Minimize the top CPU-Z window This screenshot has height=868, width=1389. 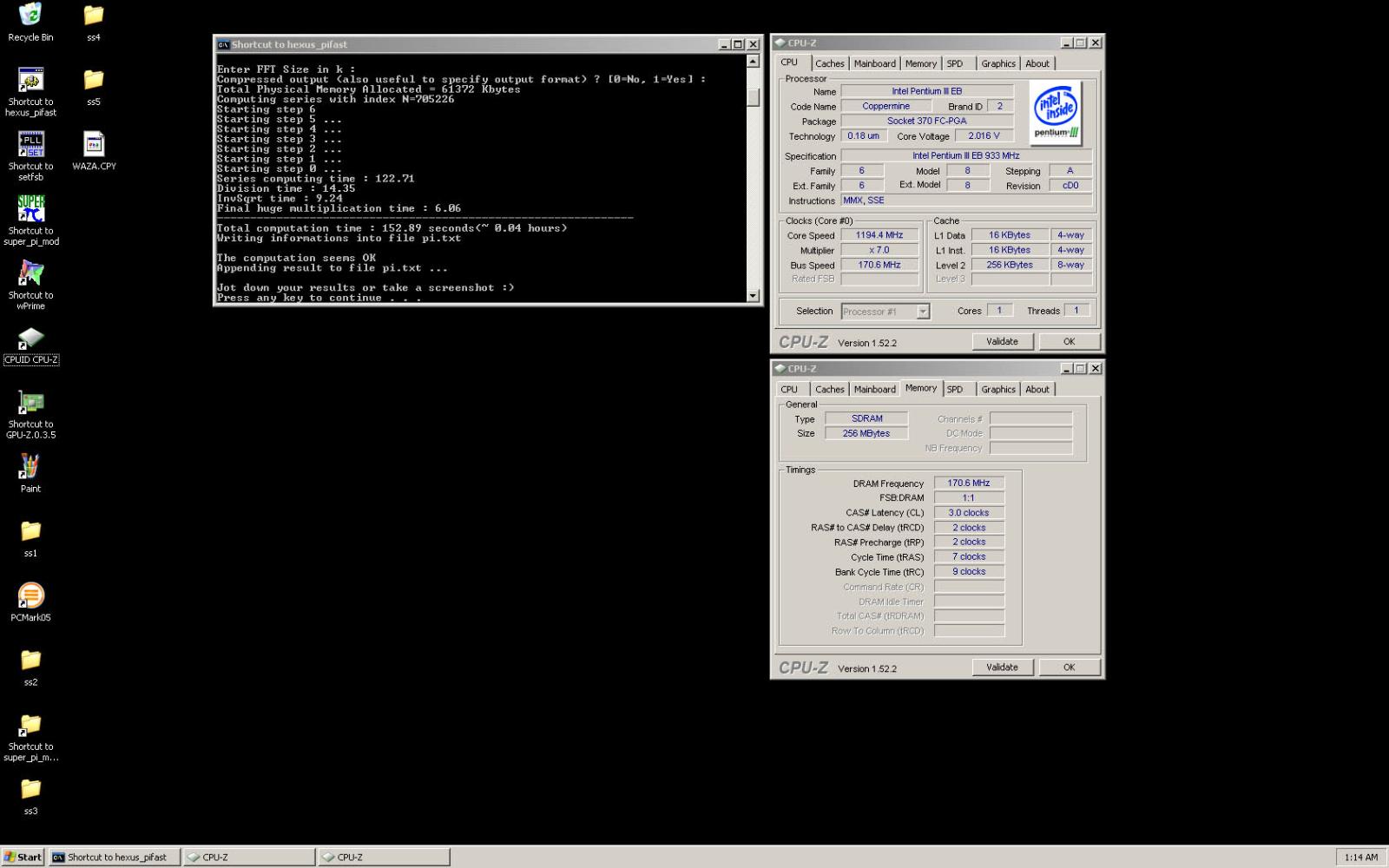pos(1066,43)
